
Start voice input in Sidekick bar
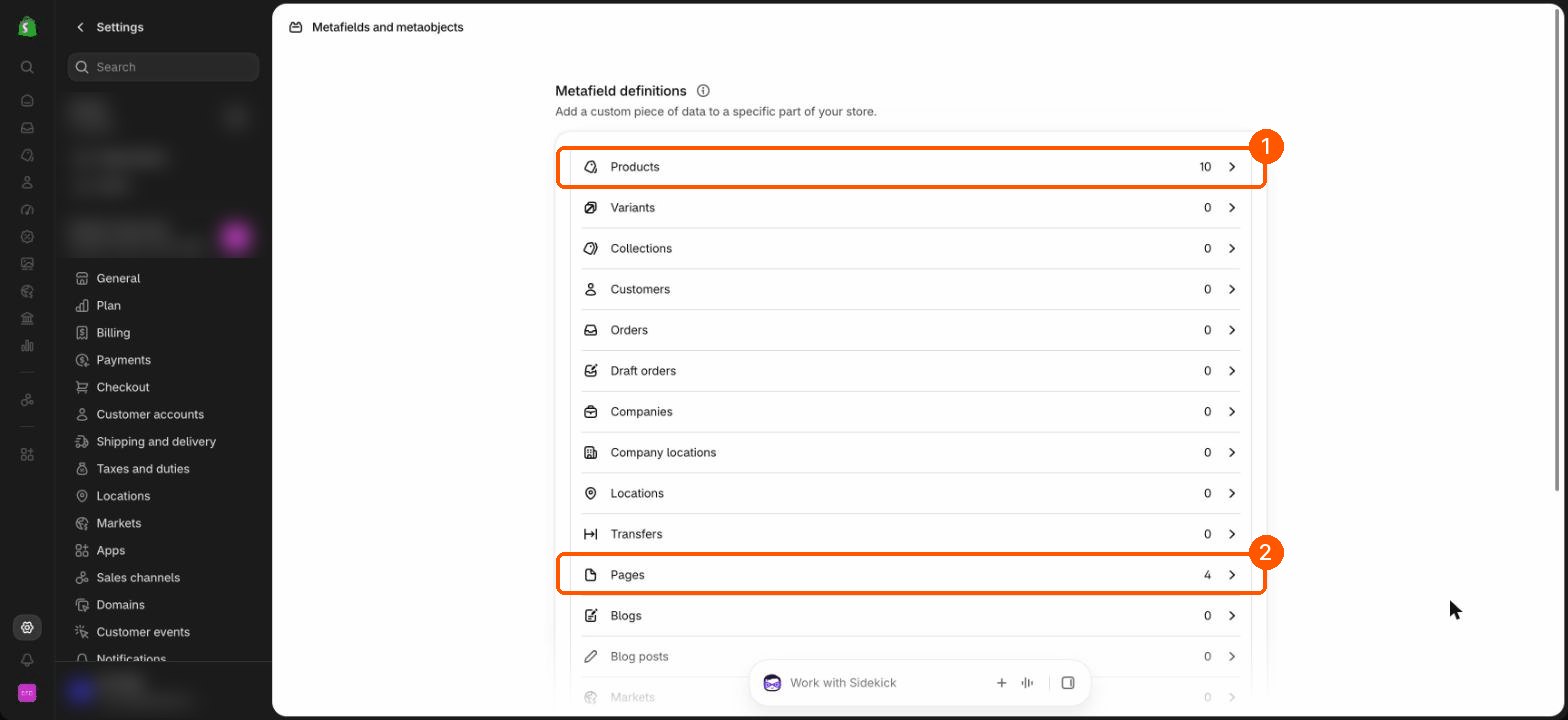coord(1027,683)
